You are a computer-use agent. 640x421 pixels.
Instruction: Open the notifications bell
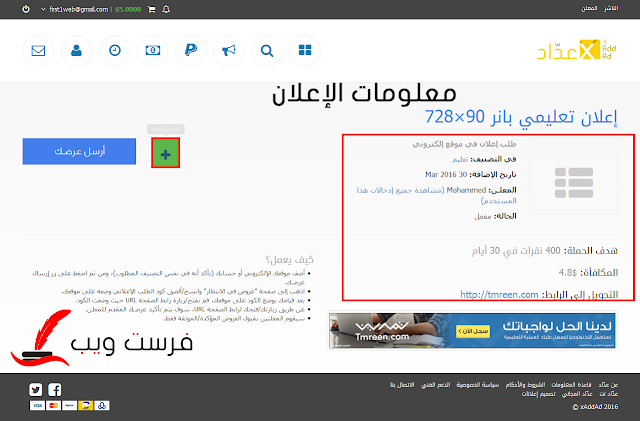[166, 9]
